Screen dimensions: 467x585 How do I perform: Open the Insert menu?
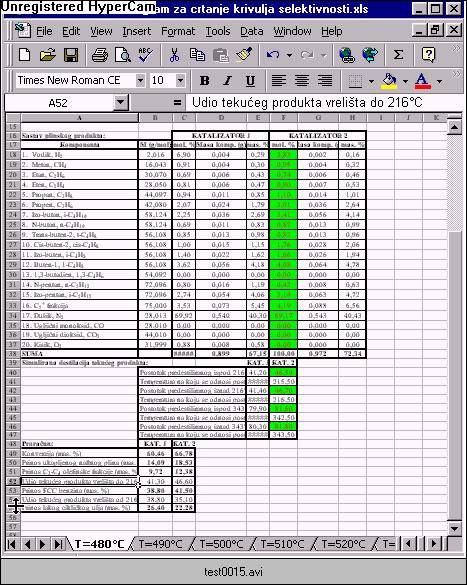pyautogui.click(x=137, y=31)
